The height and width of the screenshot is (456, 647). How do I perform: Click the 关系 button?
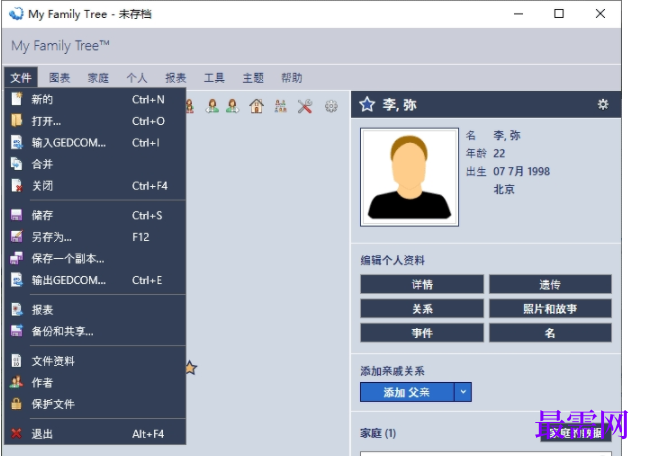[422, 308]
